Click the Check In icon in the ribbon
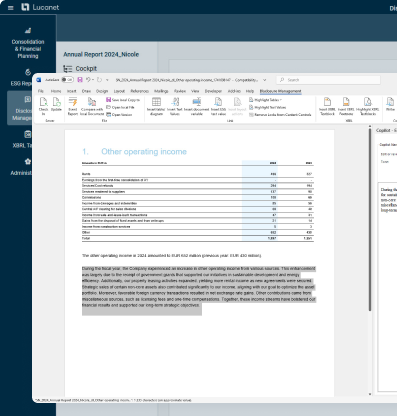Viewport: 397px width, 416px height. click(x=43, y=106)
